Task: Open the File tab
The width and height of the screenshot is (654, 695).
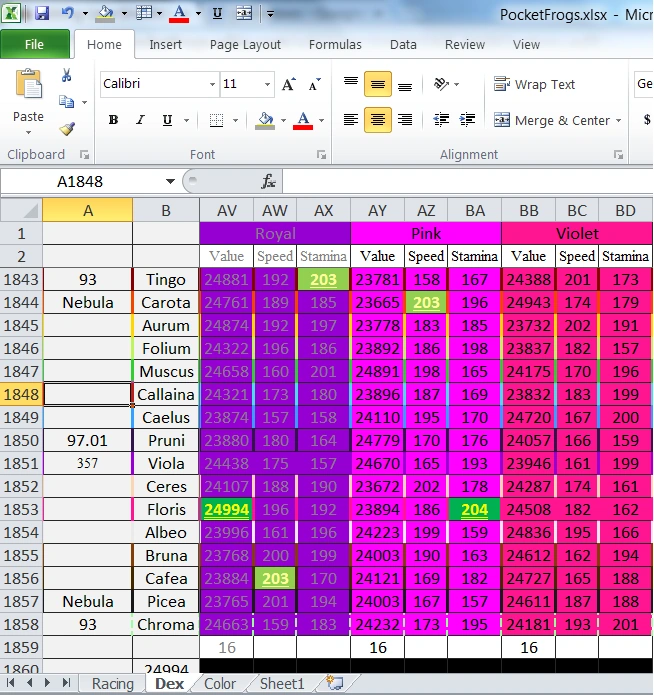Action: click(35, 44)
